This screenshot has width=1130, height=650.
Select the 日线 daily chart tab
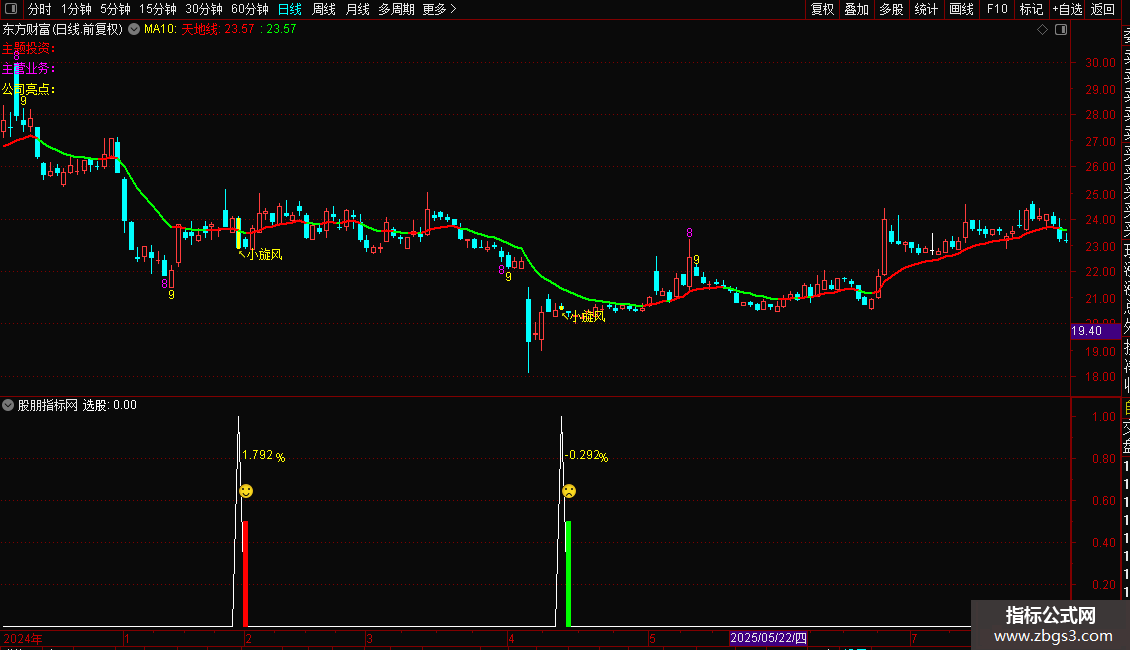pos(290,9)
